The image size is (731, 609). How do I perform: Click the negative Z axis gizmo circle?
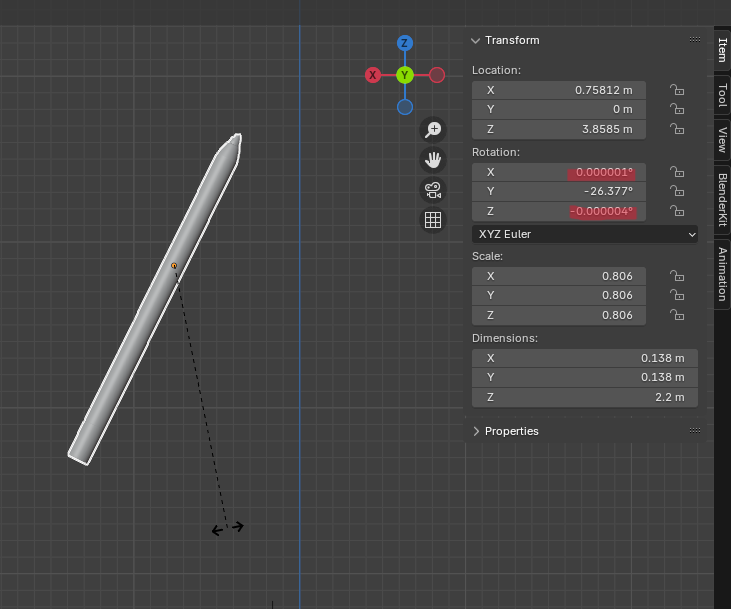405,107
